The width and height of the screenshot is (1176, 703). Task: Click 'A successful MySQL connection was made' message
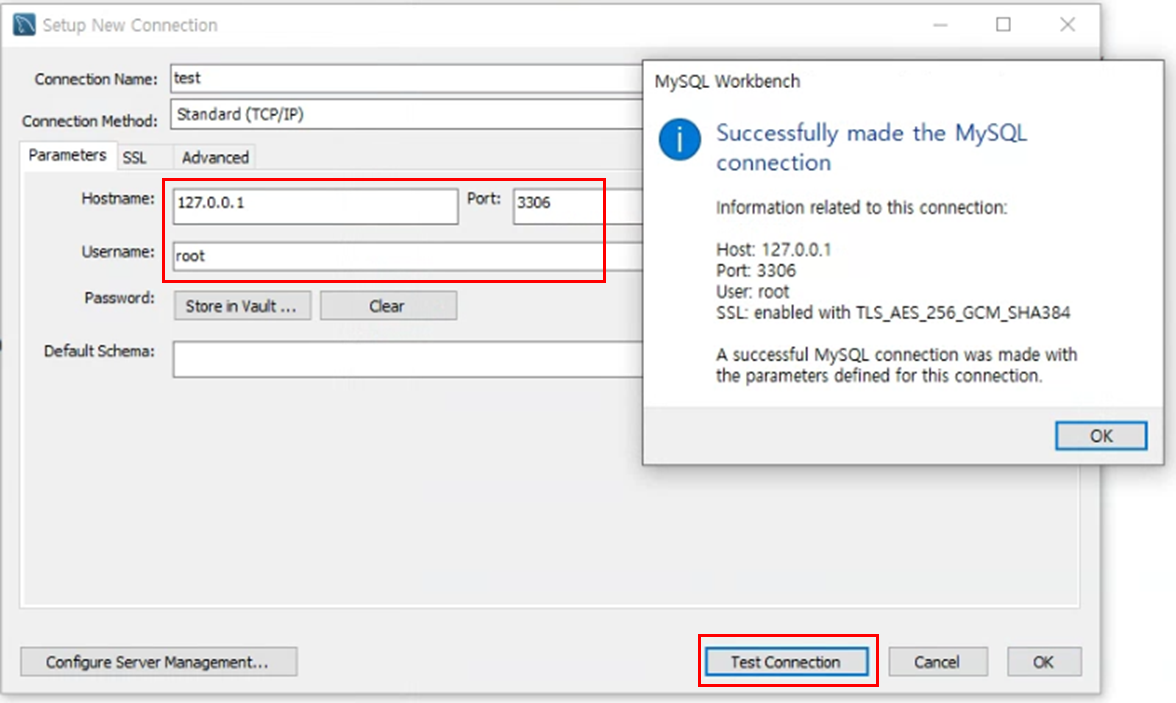pyautogui.click(x=896, y=365)
